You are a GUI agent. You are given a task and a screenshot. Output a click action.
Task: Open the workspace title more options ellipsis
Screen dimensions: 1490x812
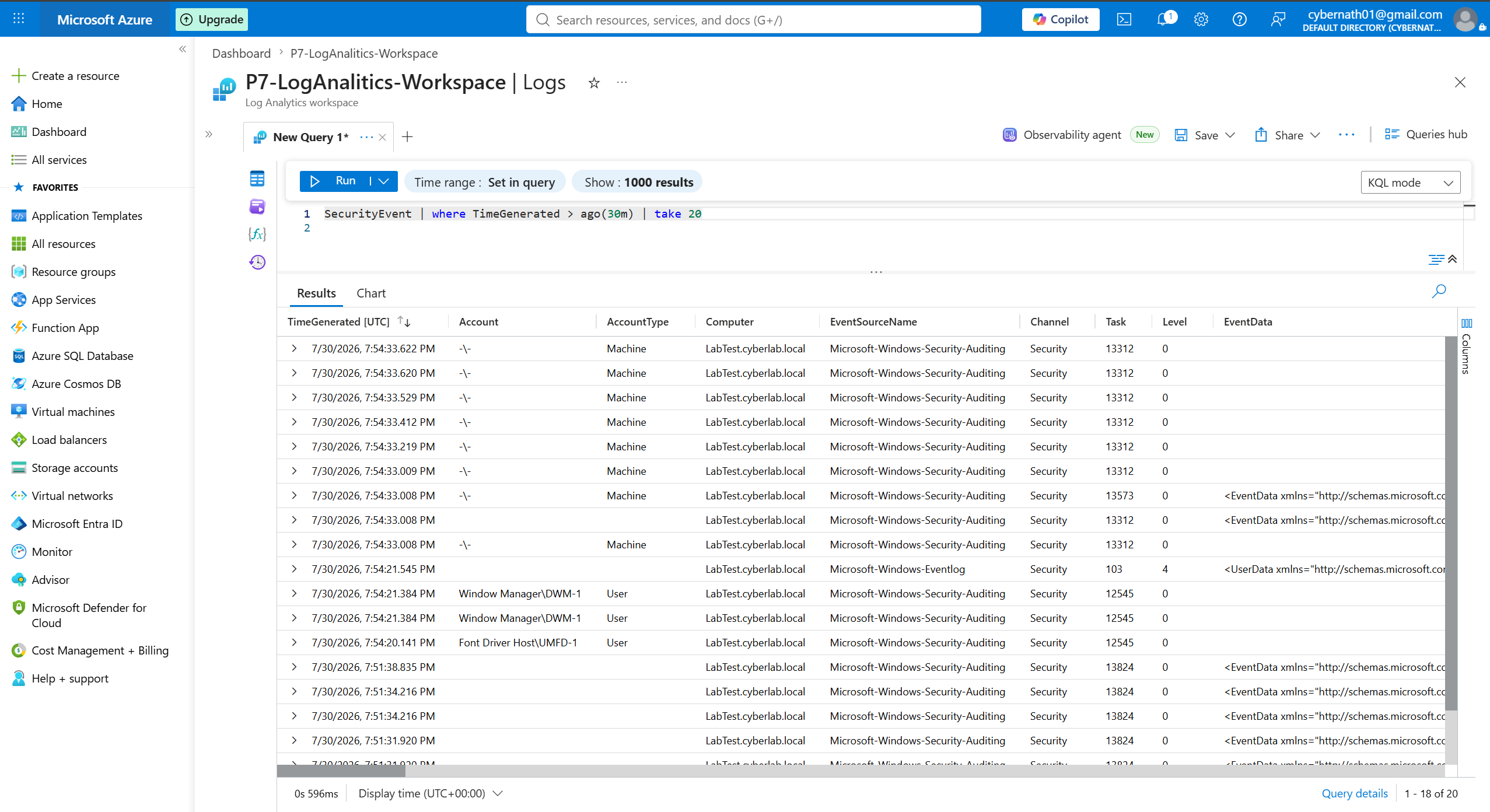622,83
